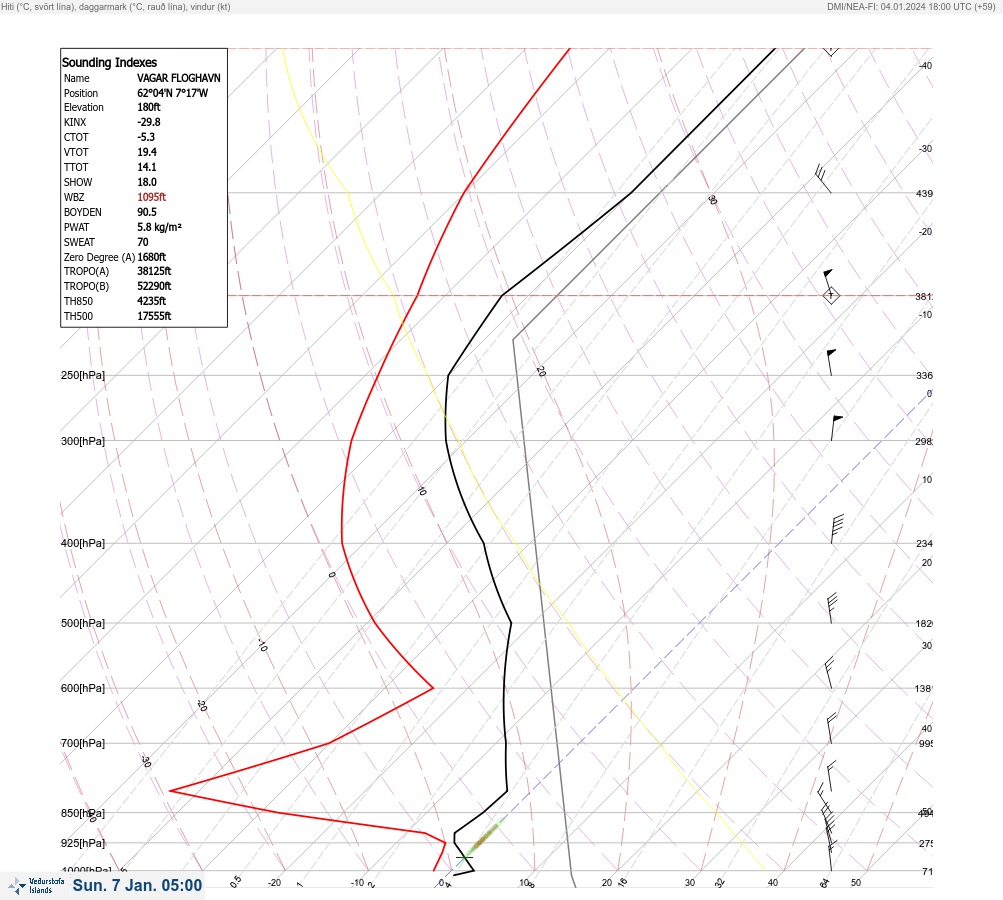Select the wind barb at 600 hPa level

click(829, 673)
